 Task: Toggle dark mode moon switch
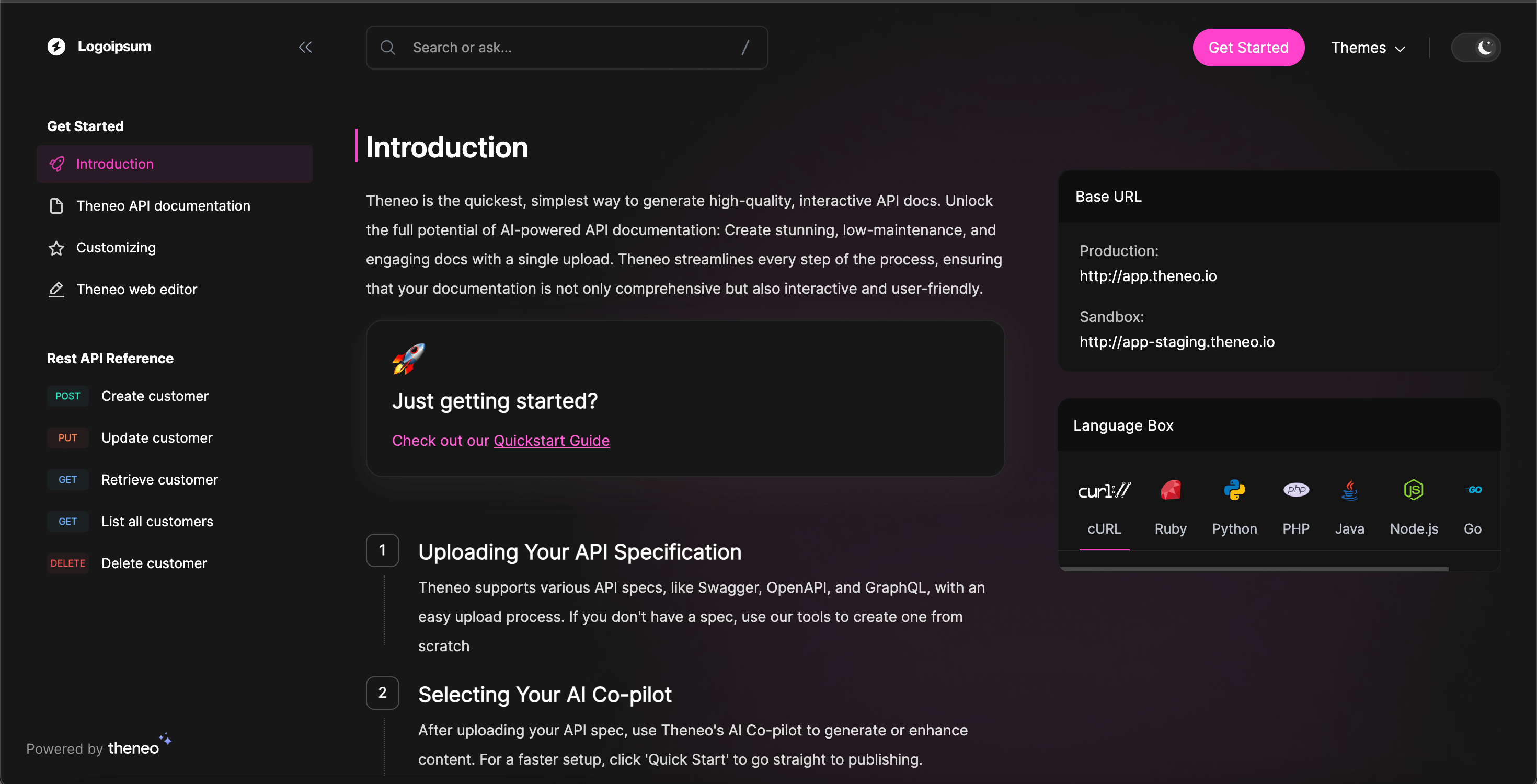[1475, 47]
